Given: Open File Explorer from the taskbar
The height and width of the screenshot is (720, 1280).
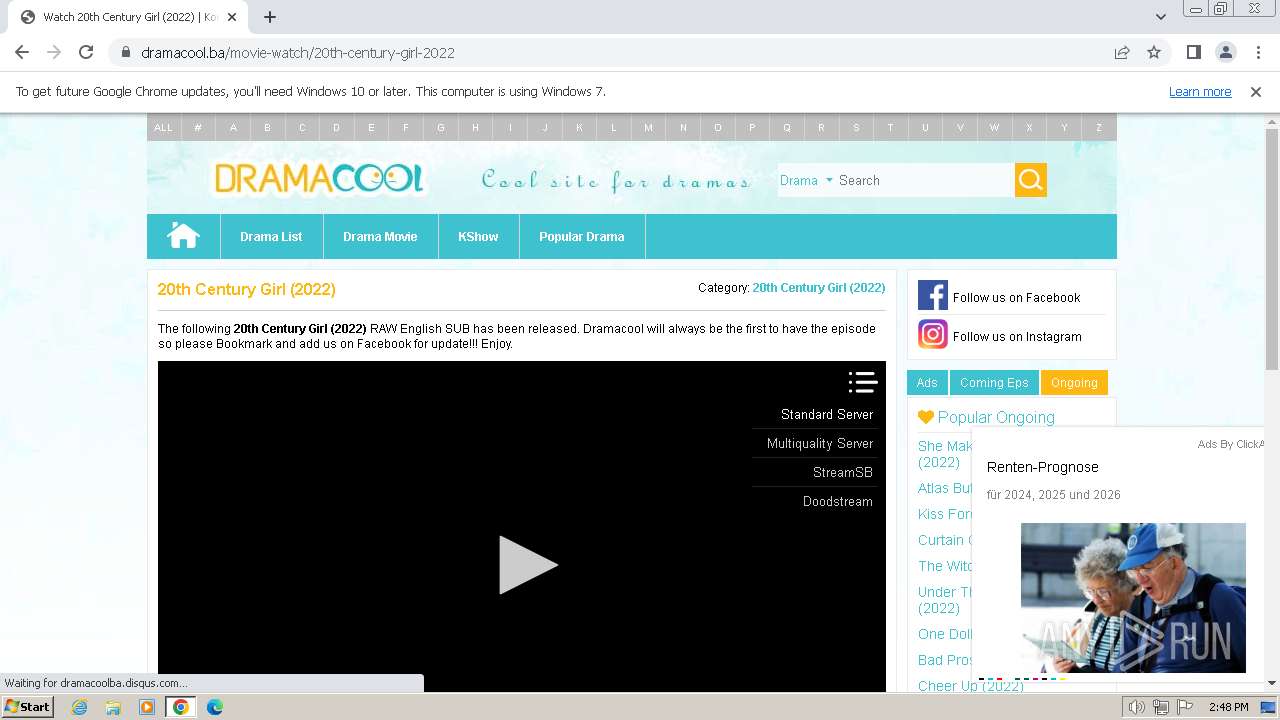Looking at the screenshot, I should [x=113, y=707].
